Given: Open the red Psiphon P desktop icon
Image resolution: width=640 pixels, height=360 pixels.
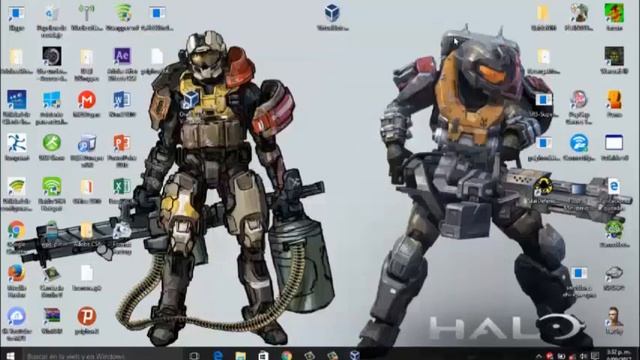Looking at the screenshot, I should [87, 316].
